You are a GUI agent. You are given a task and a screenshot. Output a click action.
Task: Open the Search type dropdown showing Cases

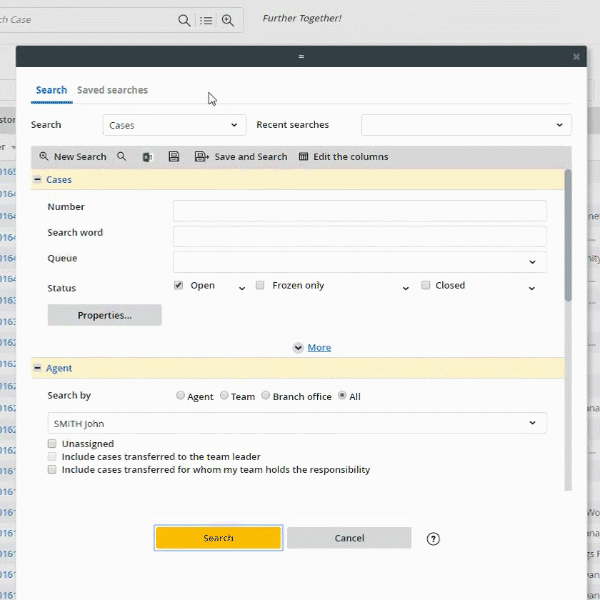click(174, 125)
